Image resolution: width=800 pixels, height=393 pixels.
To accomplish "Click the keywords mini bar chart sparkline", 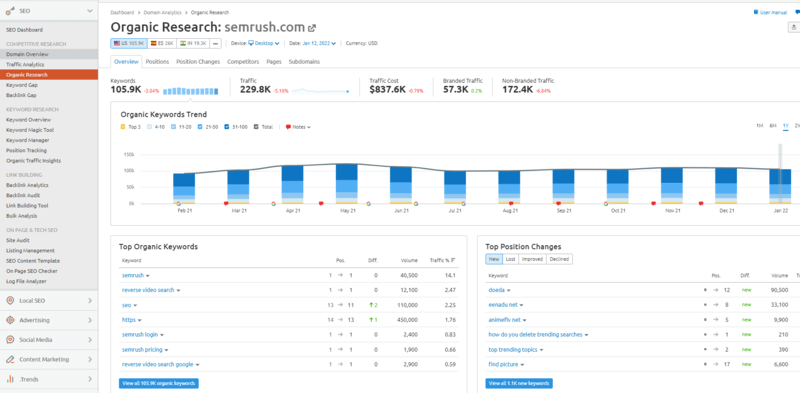I will pos(191,91).
